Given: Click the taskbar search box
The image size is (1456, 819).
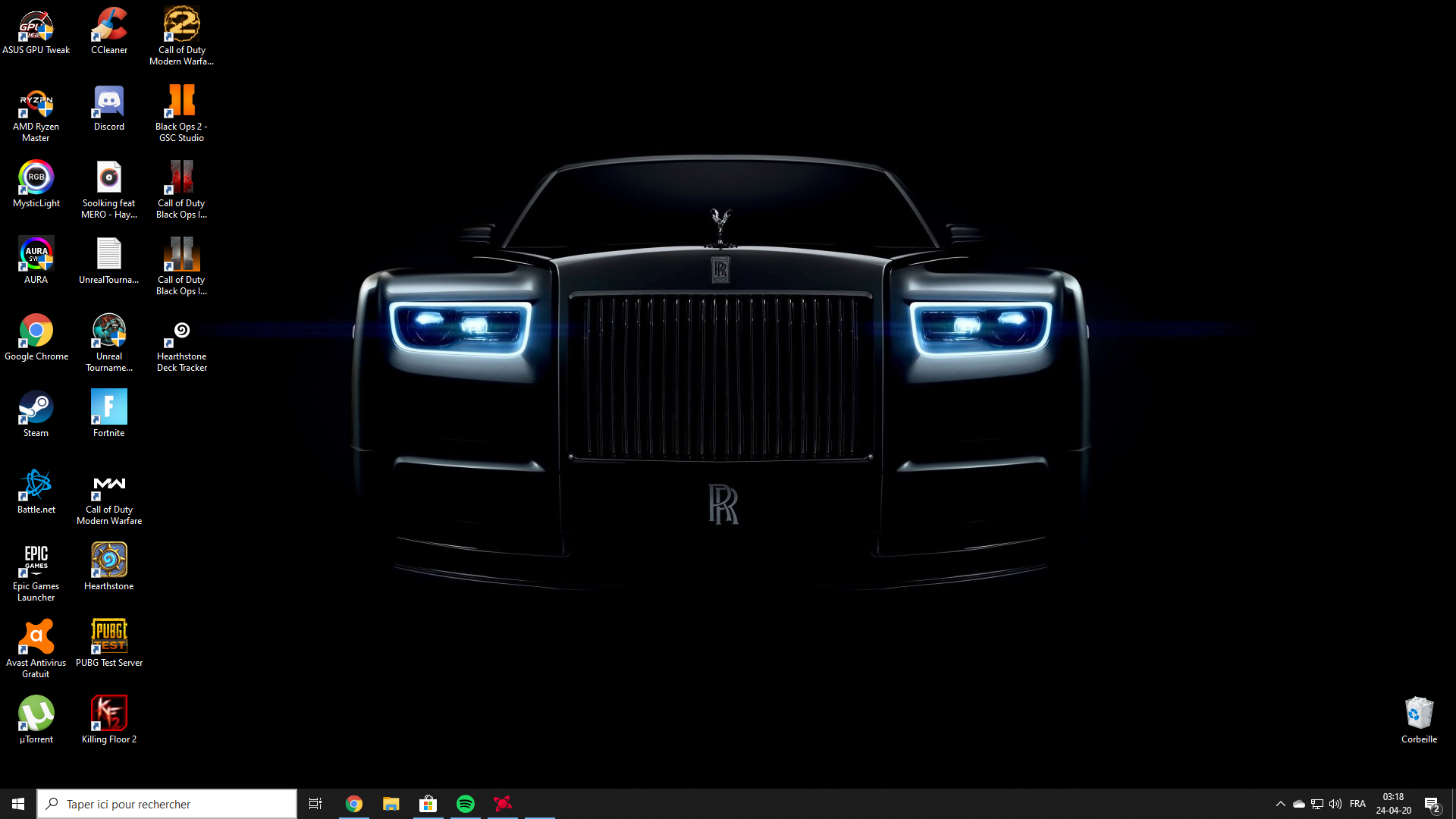Looking at the screenshot, I should pos(167,804).
